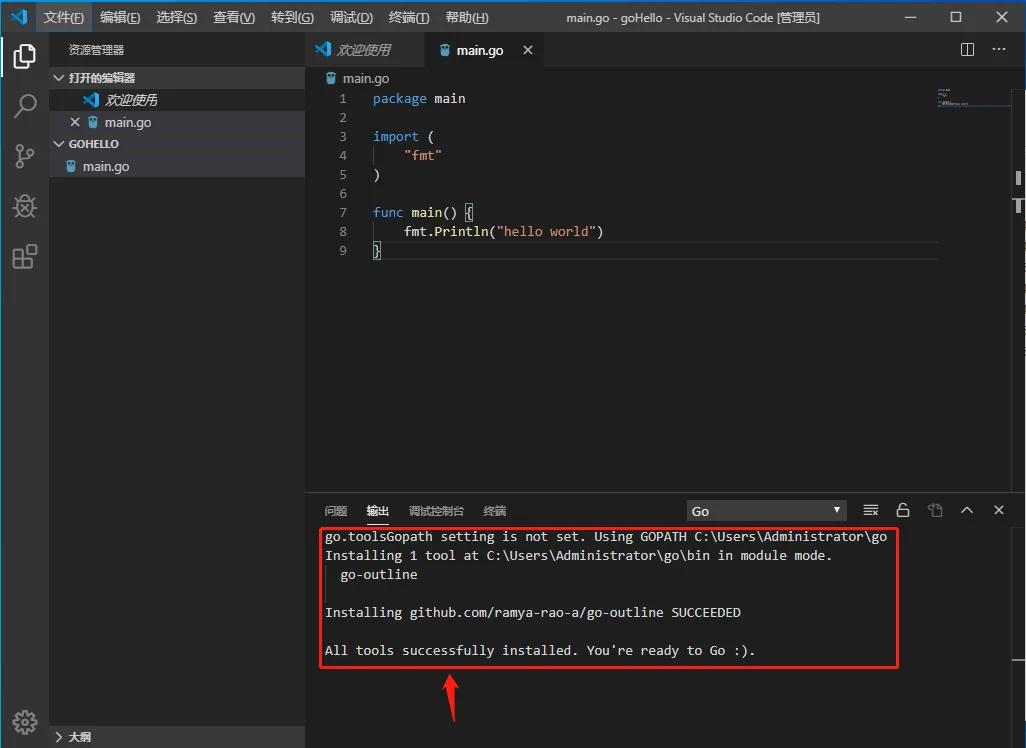Toggle output scroll lock
1026x748 pixels.
pyautogui.click(x=902, y=510)
